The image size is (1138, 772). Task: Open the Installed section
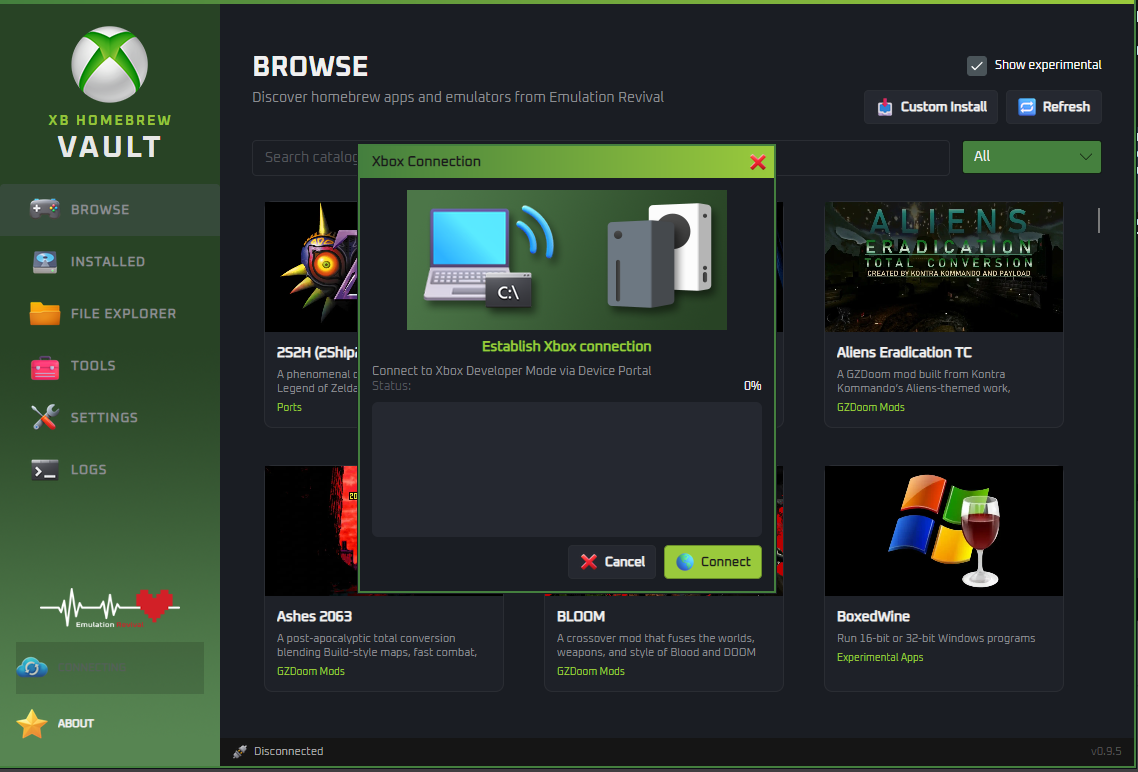tap(110, 262)
